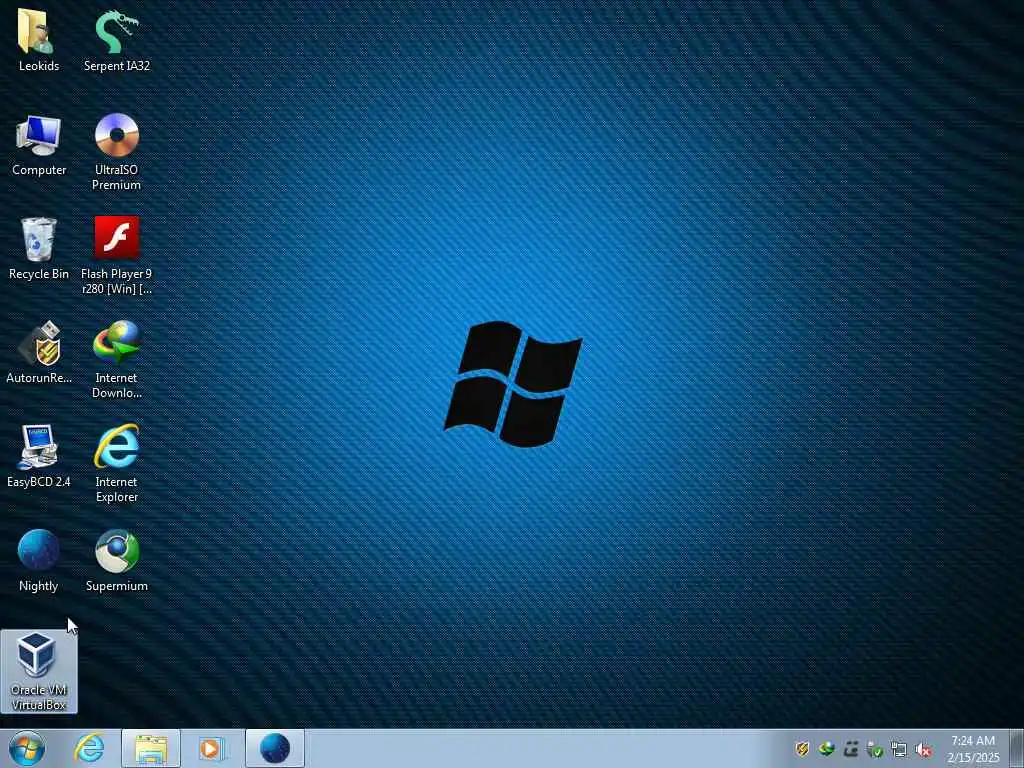Open Windows Media Player taskbar button
Image resolution: width=1024 pixels, height=768 pixels.
211,748
